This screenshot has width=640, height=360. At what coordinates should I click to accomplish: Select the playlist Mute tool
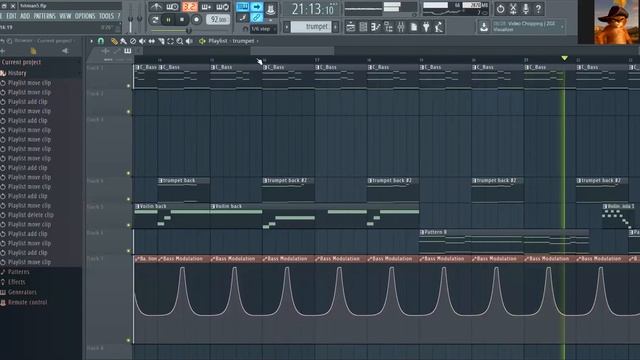tap(142, 41)
